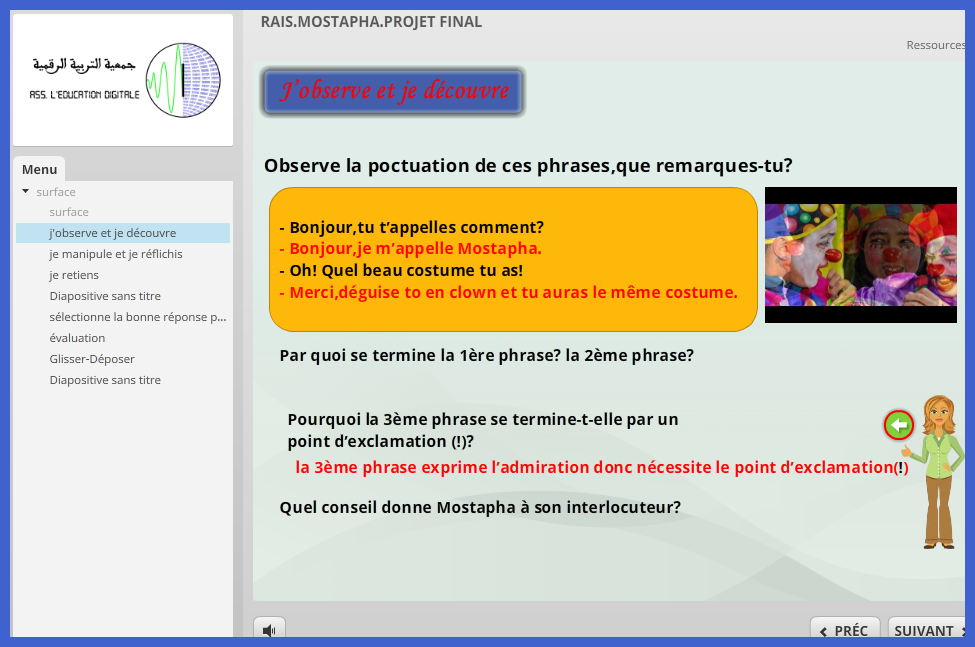Click the red answer about l'admiration
975x647 pixels.
pyautogui.click(x=602, y=467)
